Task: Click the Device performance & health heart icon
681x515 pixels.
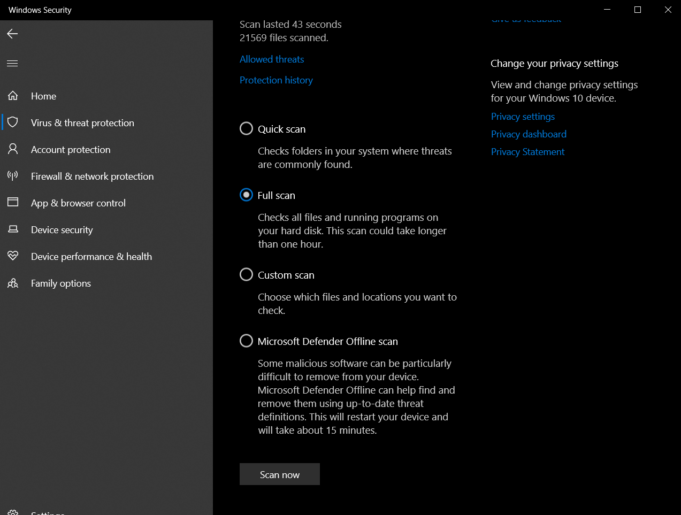Action: click(13, 257)
